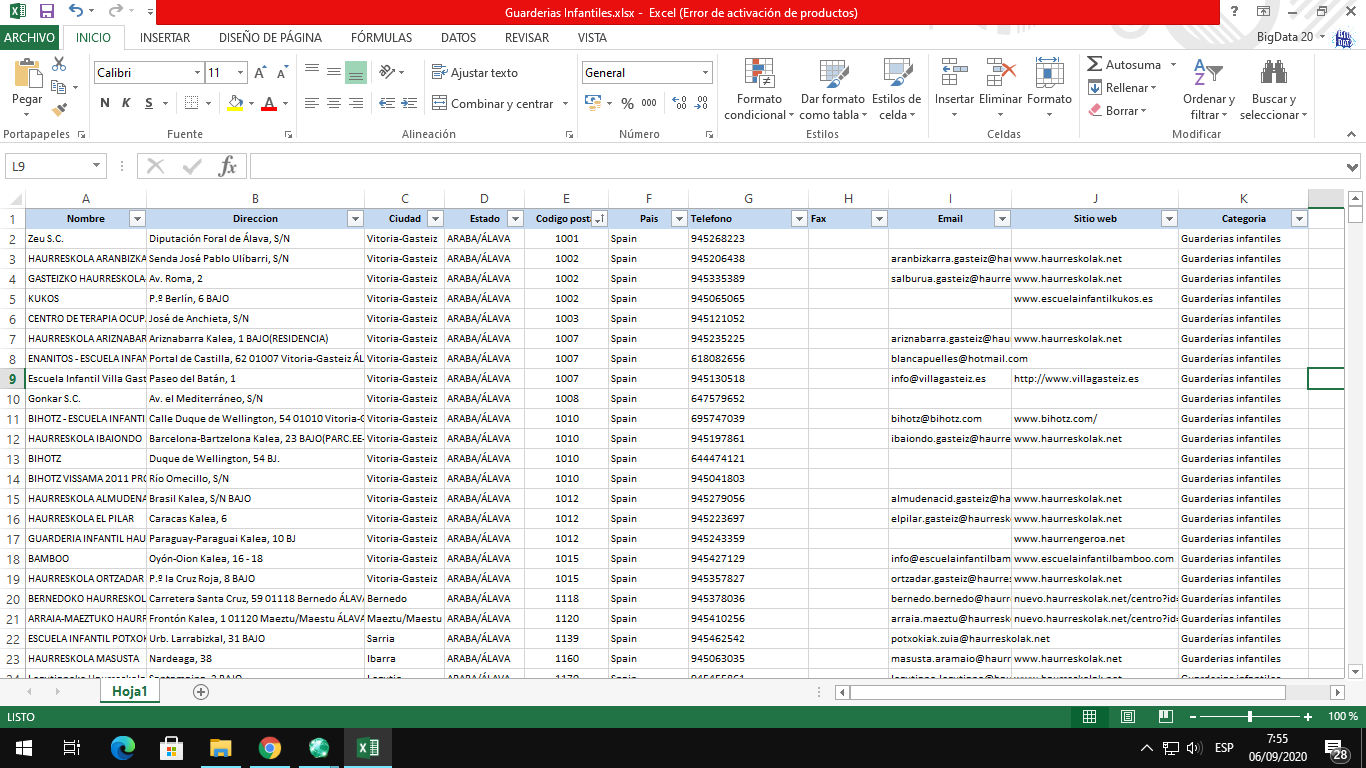
Task: Adjust the zoom slider handle
Action: (x=1249, y=717)
